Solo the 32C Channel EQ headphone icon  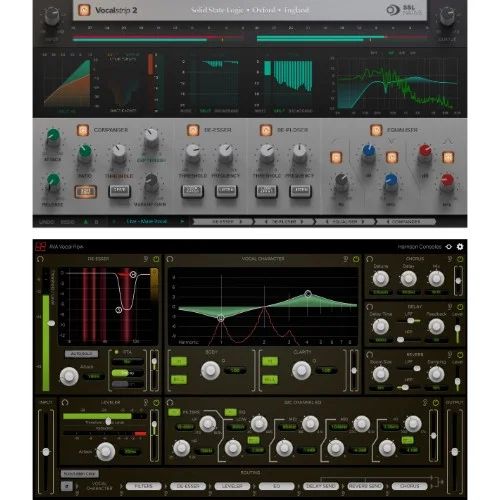[x=170, y=403]
